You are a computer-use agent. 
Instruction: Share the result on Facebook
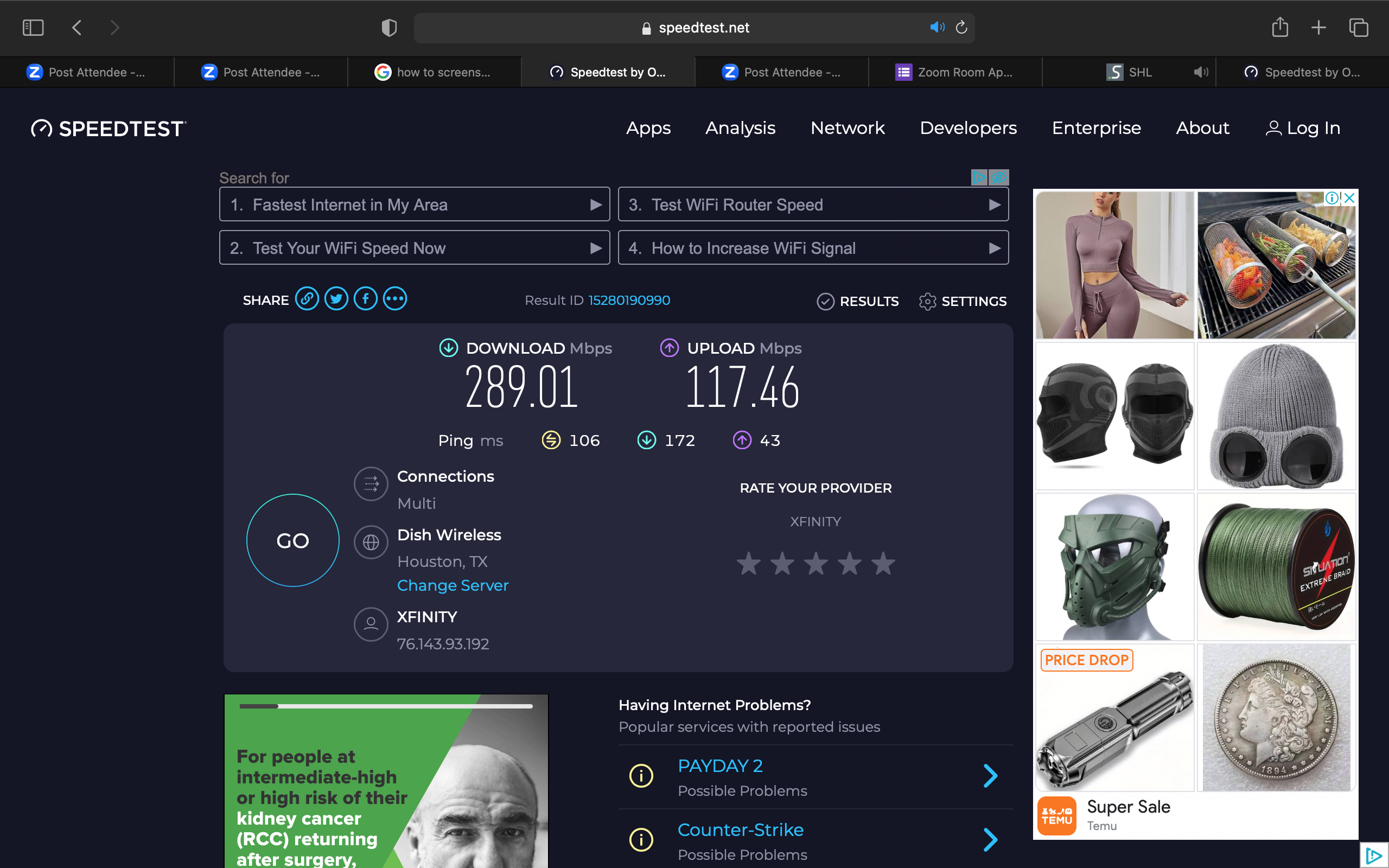[366, 299]
